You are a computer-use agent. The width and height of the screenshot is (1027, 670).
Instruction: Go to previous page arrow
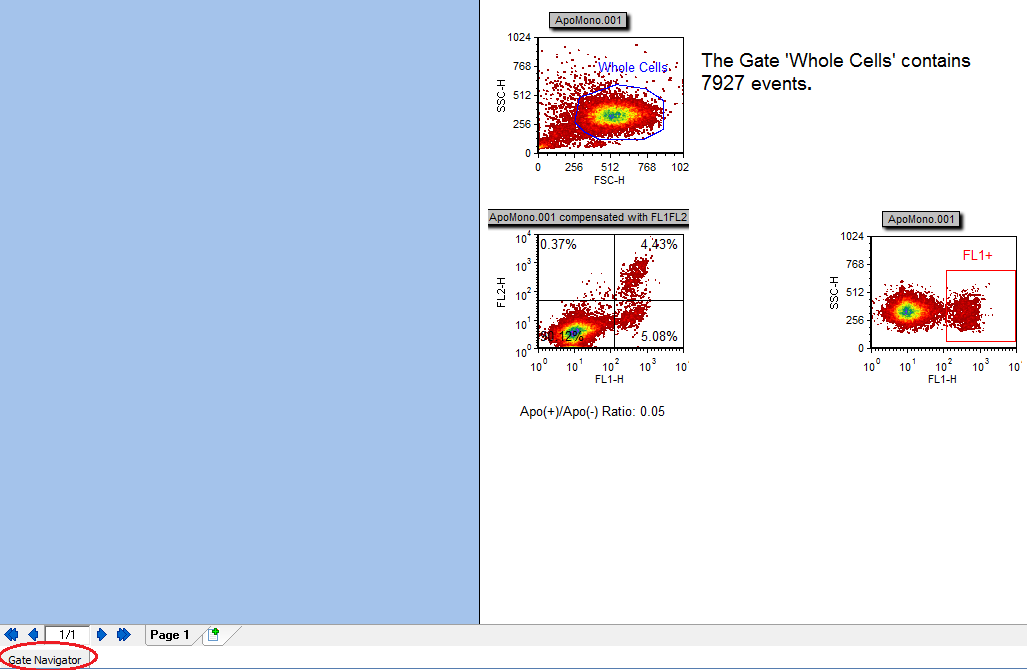pyautogui.click(x=33, y=635)
